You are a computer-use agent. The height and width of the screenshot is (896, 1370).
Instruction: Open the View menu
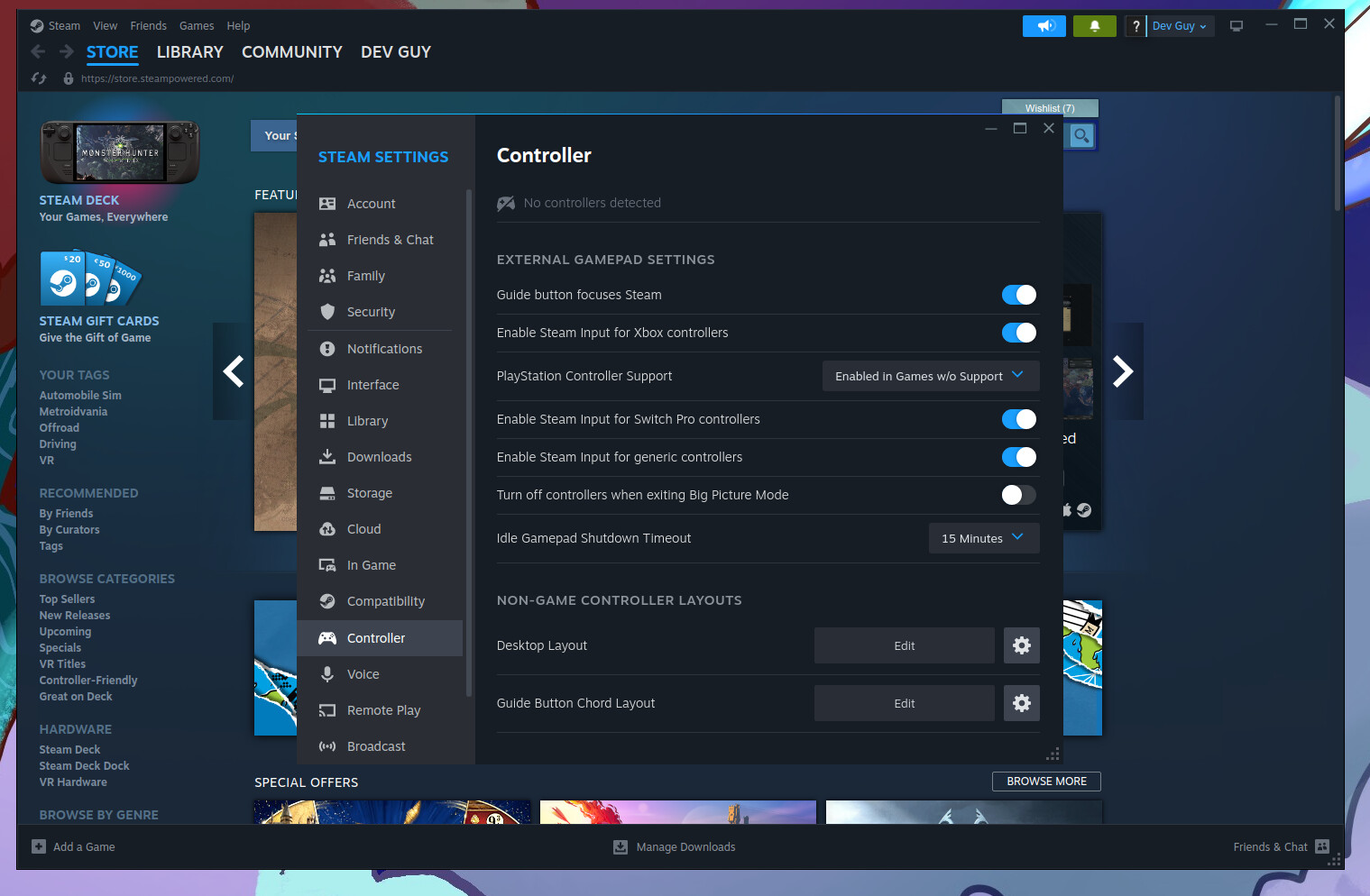pyautogui.click(x=106, y=26)
